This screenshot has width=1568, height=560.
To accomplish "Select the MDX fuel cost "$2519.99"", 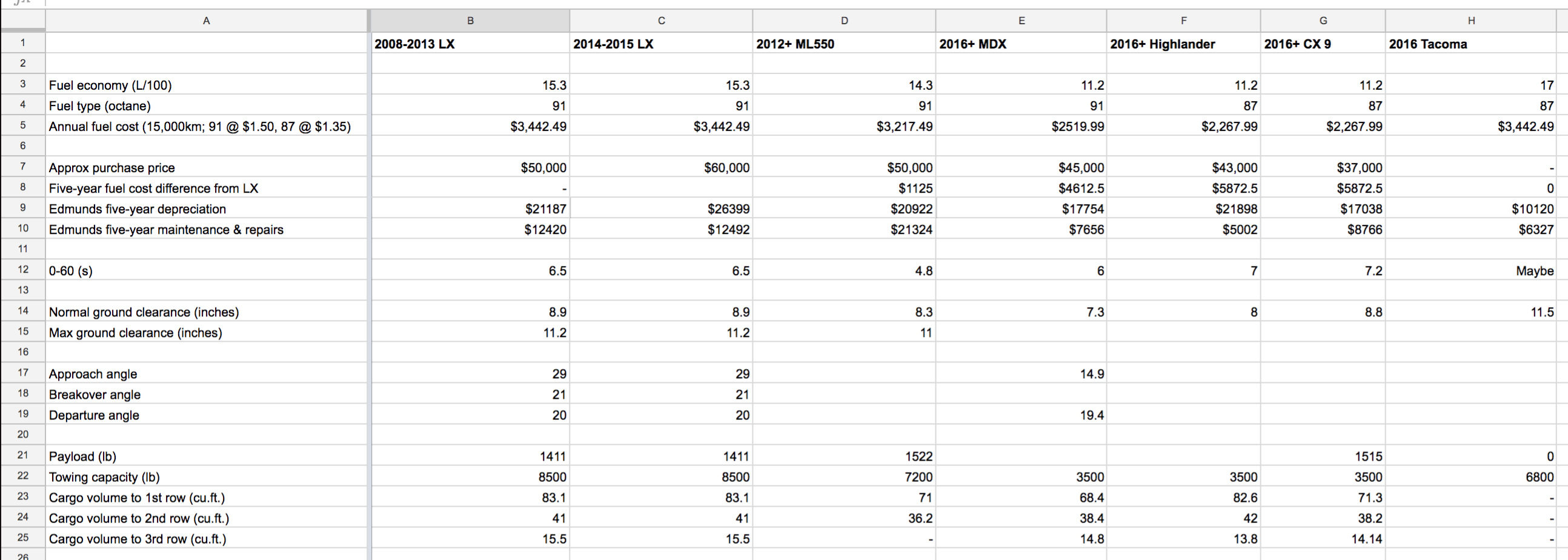I will (1022, 126).
